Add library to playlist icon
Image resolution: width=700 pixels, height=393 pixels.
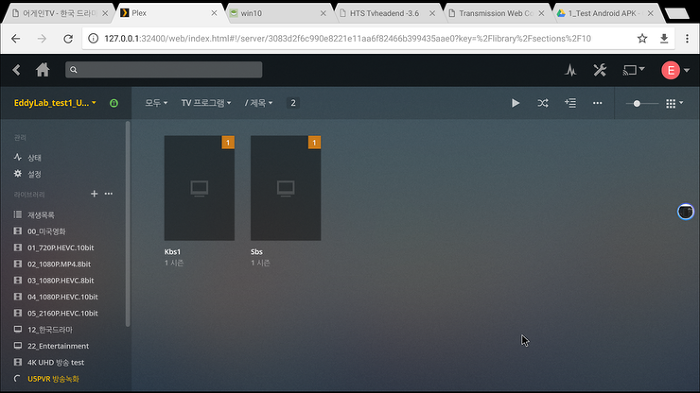tap(570, 103)
